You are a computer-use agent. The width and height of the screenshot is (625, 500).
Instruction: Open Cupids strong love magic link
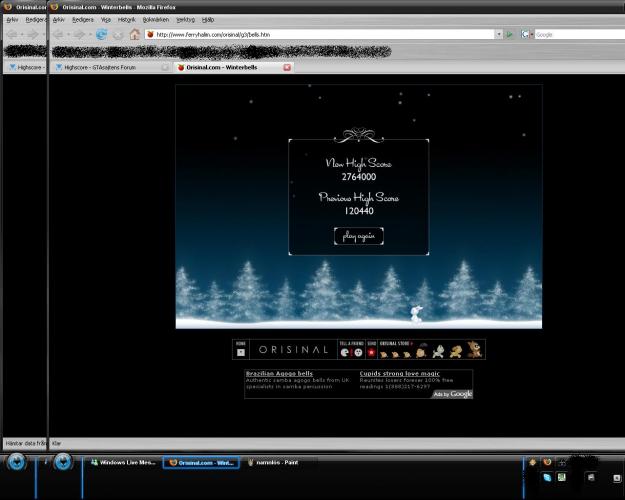[400, 373]
